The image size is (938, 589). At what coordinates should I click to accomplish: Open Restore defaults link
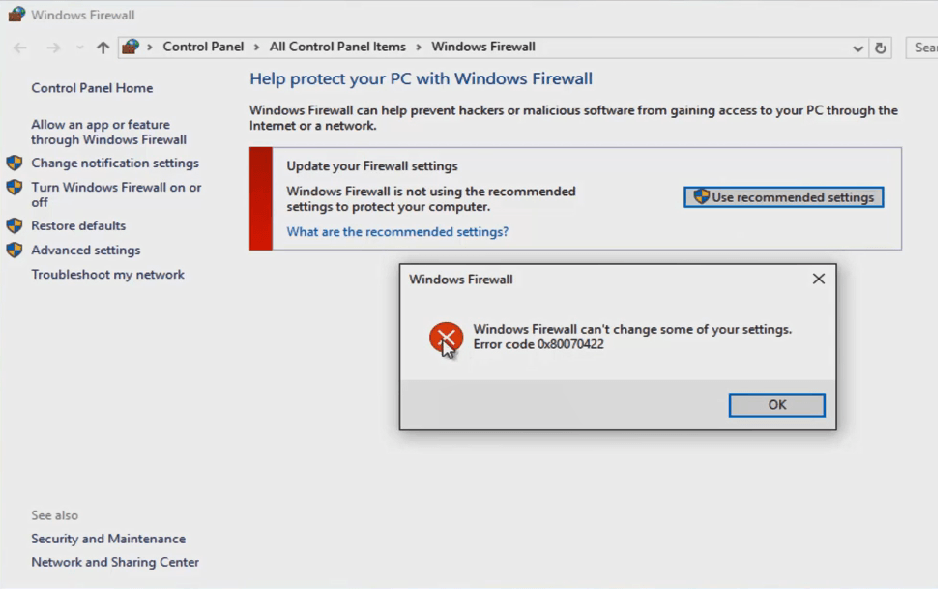[x=78, y=225]
